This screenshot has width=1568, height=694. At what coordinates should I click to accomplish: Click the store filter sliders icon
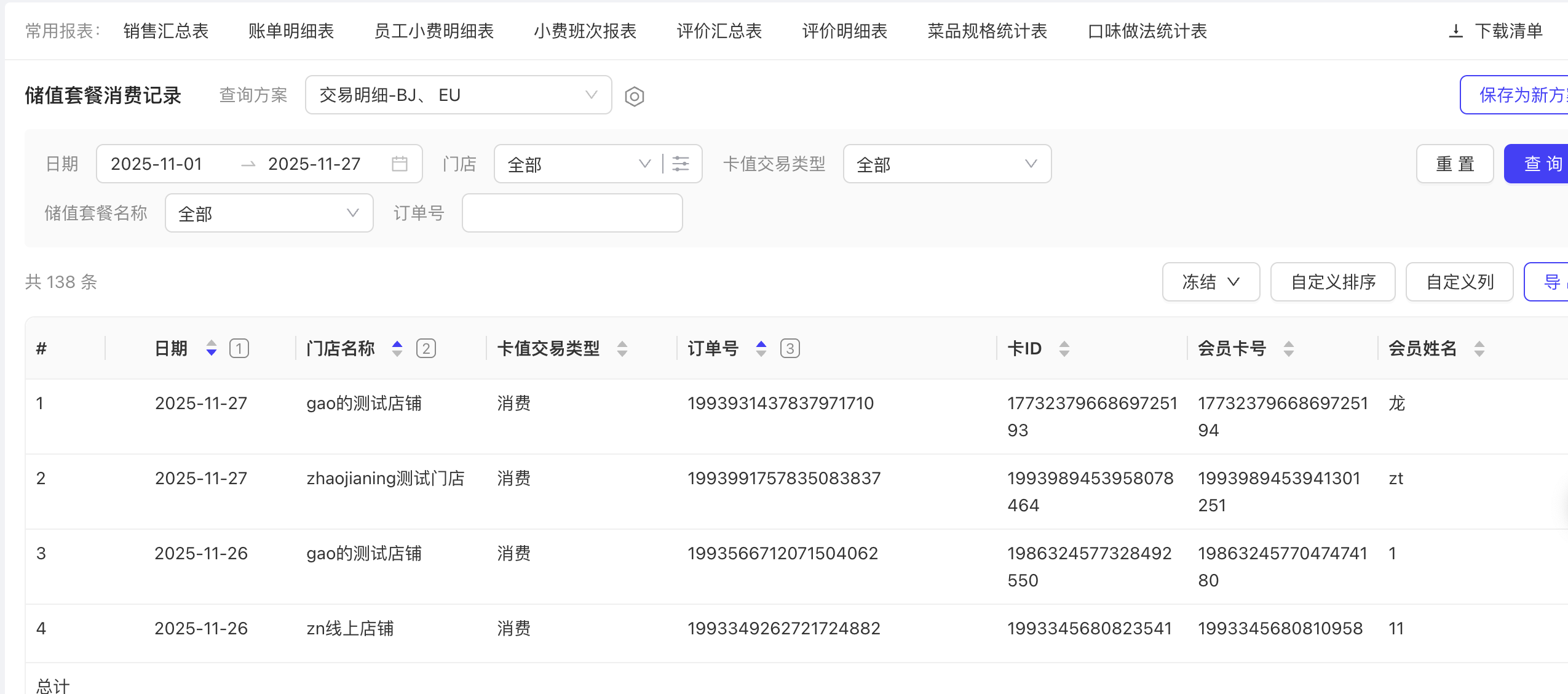[681, 164]
